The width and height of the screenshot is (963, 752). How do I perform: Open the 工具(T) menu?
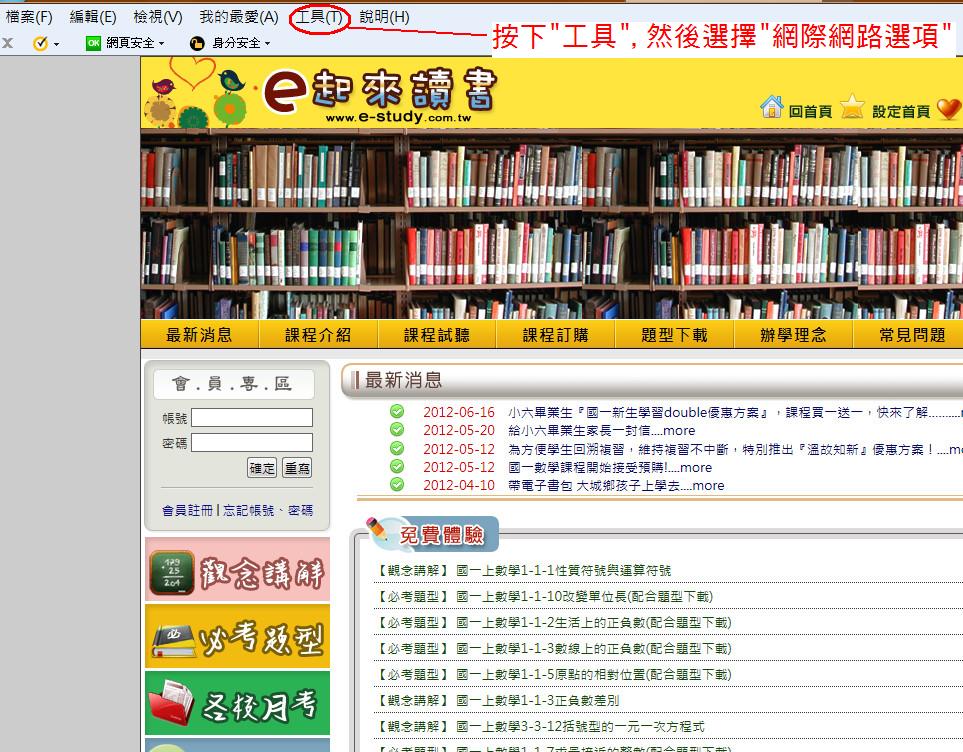[x=319, y=17]
